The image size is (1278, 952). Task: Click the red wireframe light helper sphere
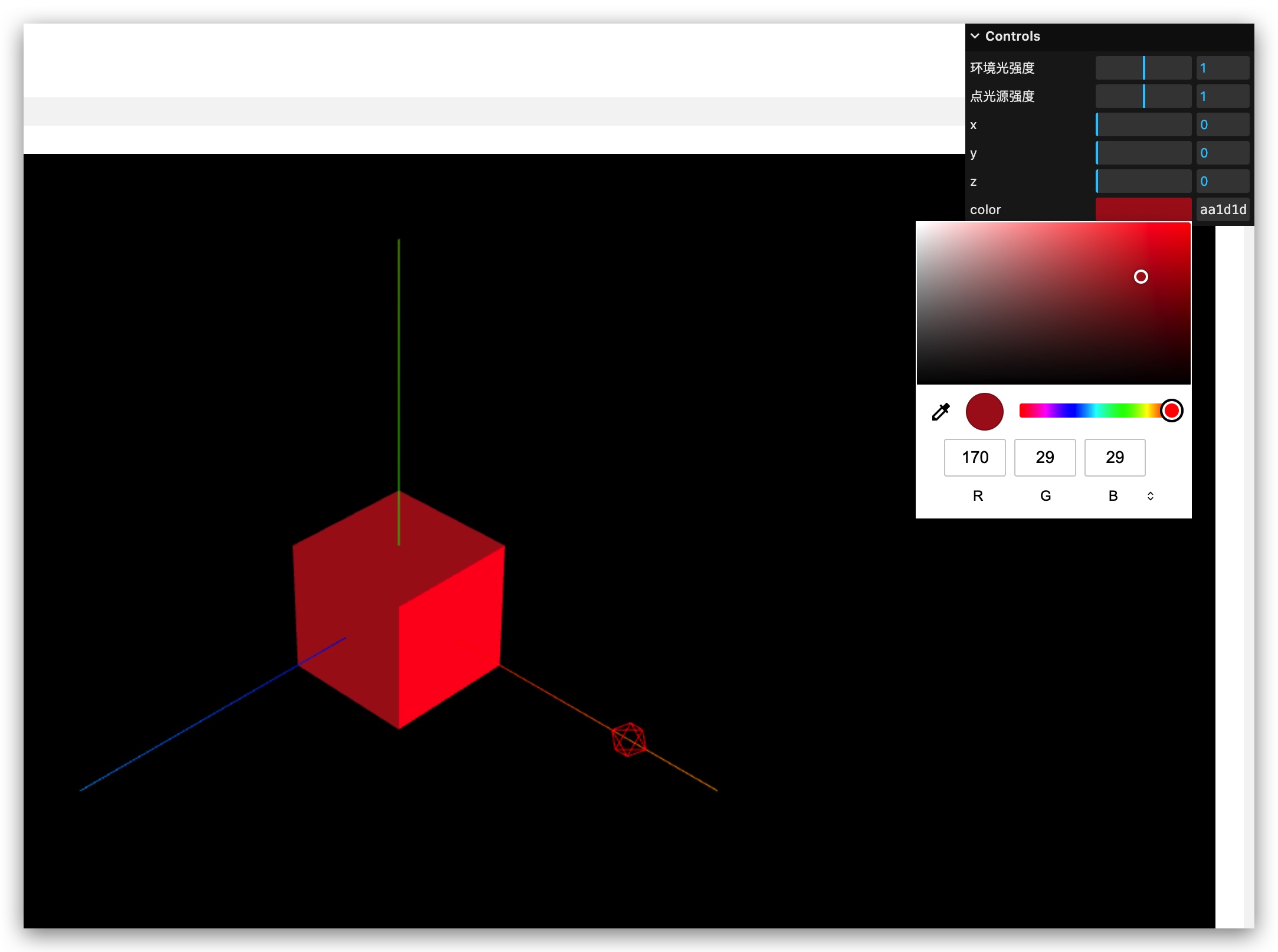pyautogui.click(x=628, y=740)
